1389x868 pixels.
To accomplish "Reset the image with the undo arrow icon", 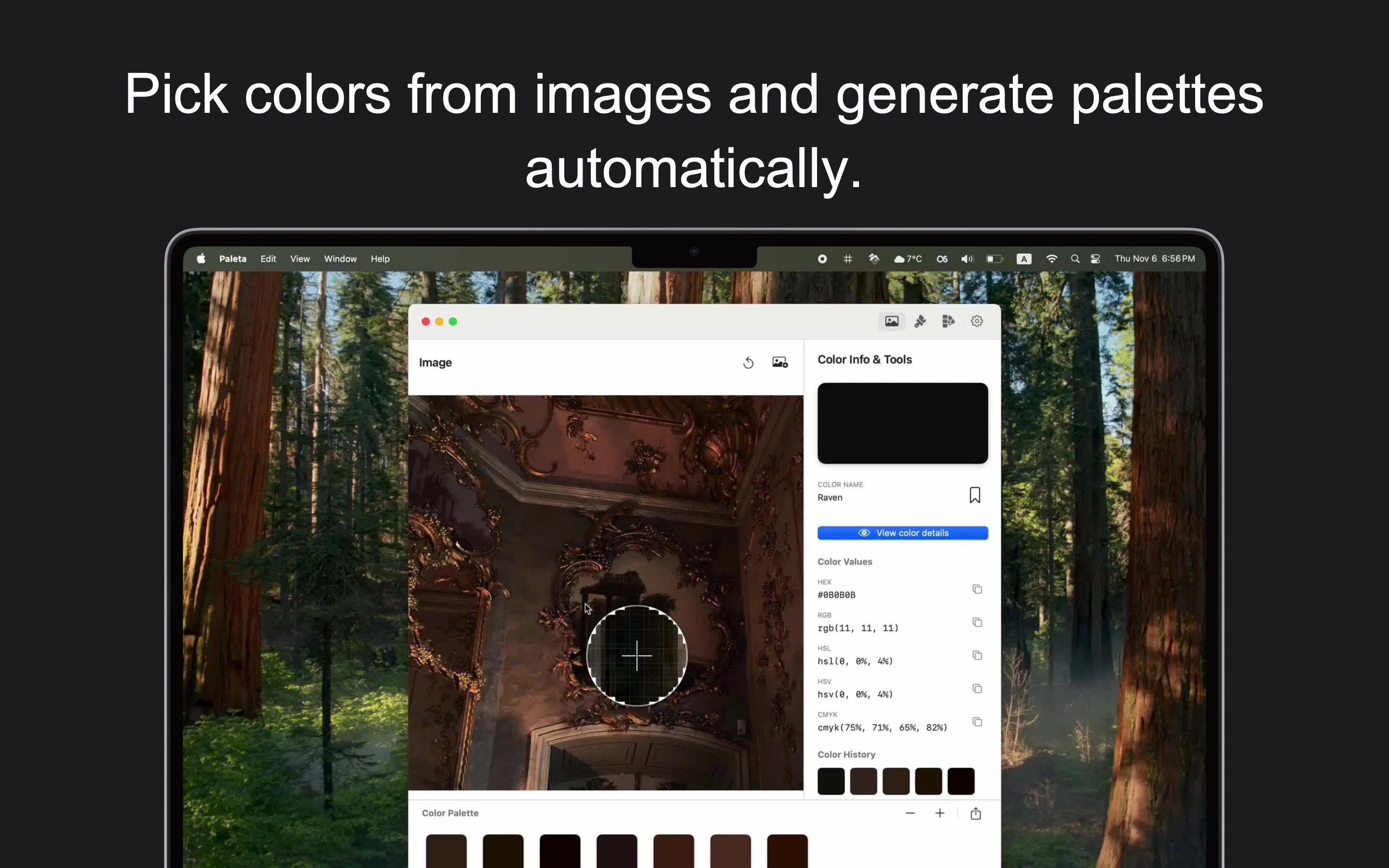I will (748, 362).
